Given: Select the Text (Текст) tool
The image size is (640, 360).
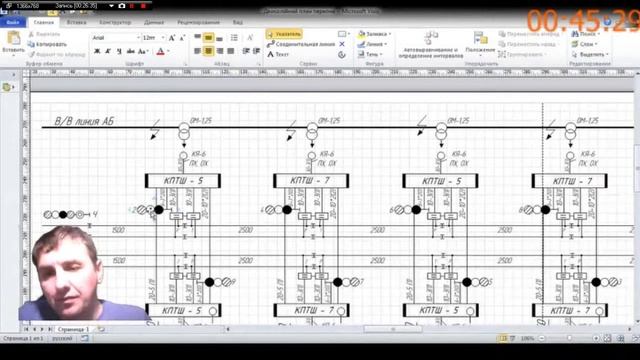Looking at the screenshot, I should (278, 54).
